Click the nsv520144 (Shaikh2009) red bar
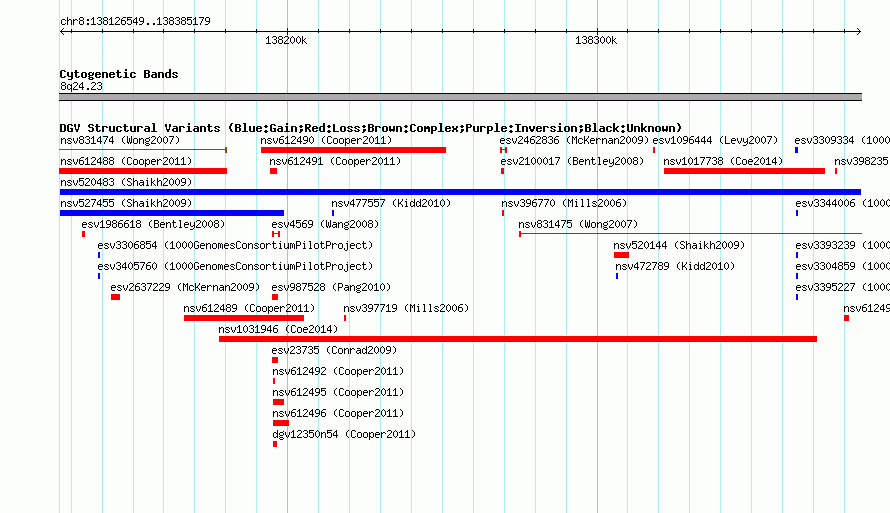Screen dimensions: 890x513 621,255
